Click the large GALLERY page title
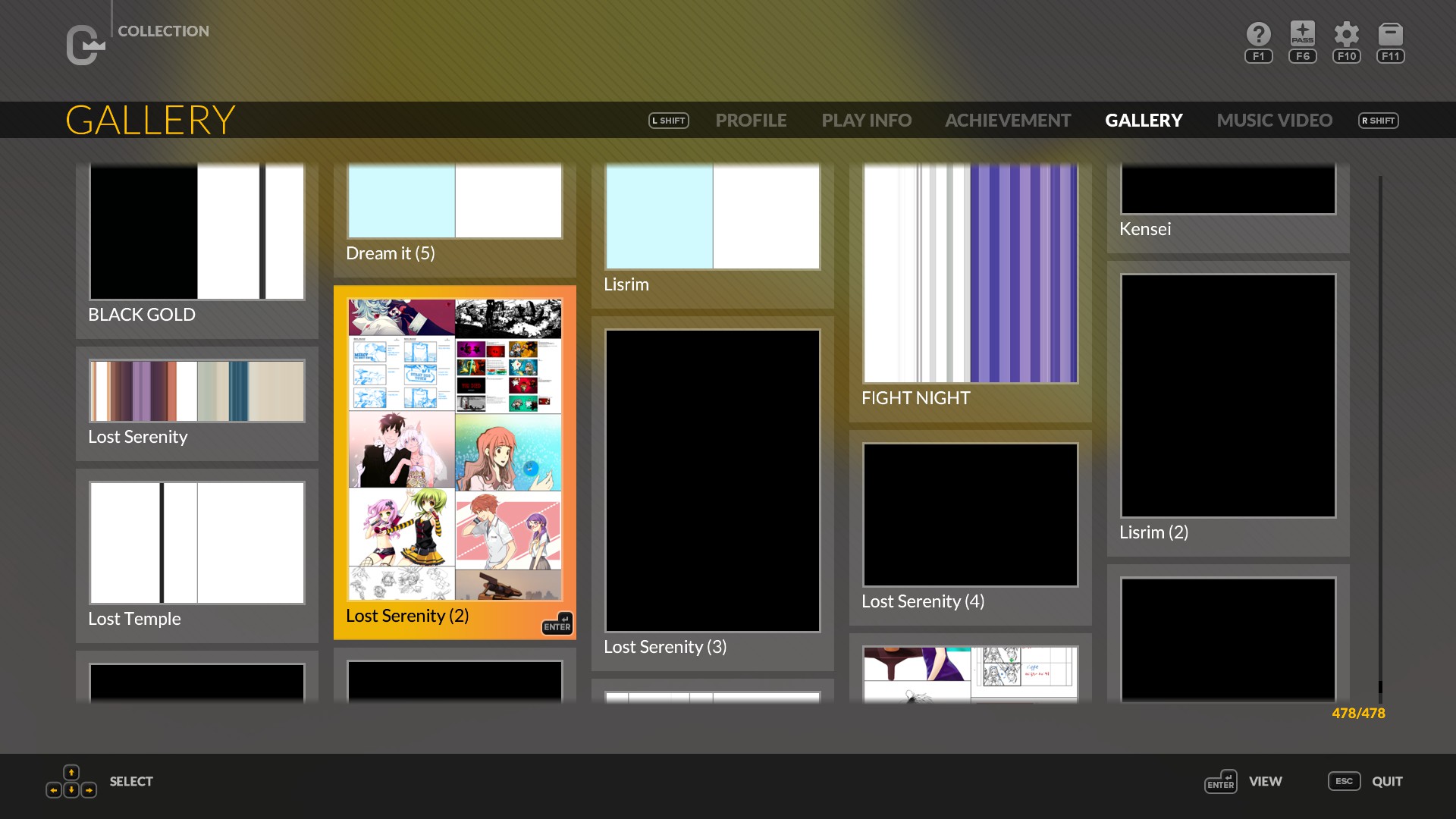Image resolution: width=1456 pixels, height=819 pixels. tap(150, 120)
